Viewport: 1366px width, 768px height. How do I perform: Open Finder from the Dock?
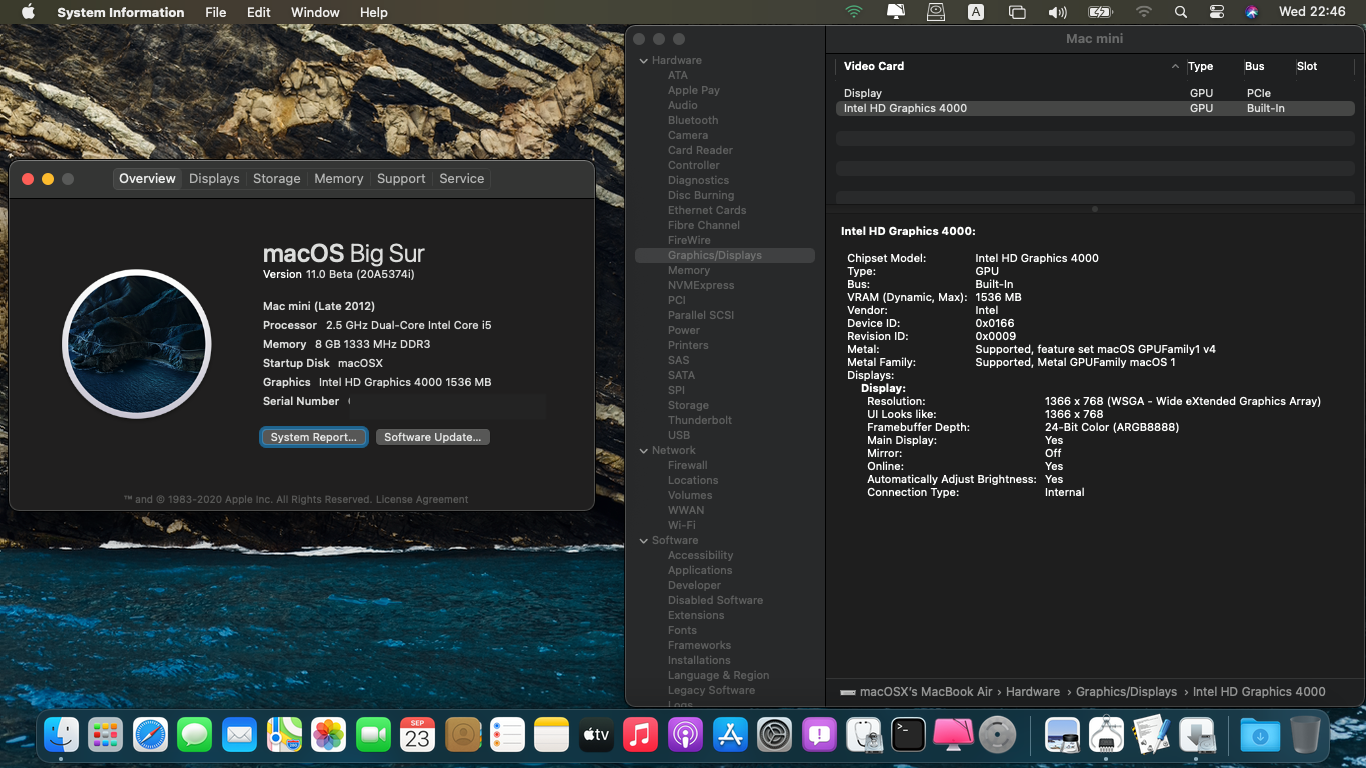click(x=61, y=736)
